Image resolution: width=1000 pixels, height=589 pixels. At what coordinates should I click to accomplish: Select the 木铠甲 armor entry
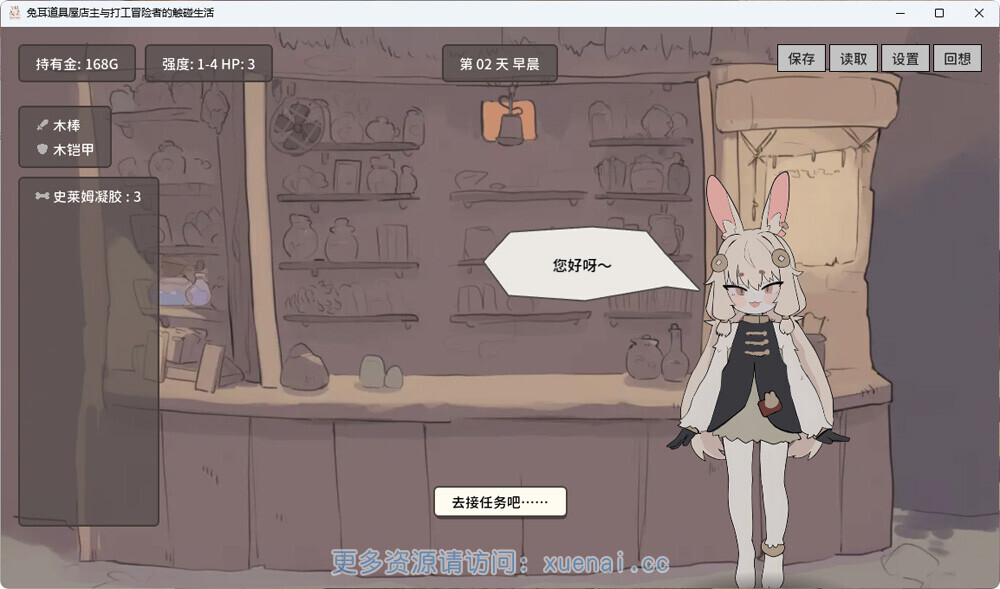(x=73, y=149)
